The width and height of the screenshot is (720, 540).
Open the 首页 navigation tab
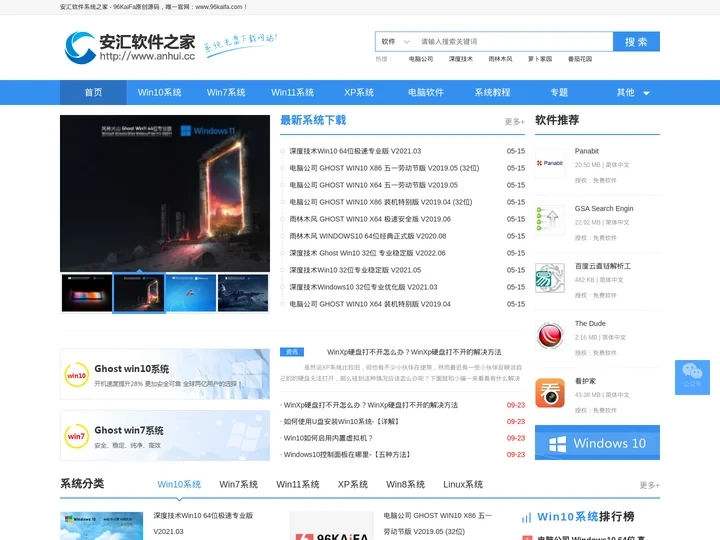(93, 92)
